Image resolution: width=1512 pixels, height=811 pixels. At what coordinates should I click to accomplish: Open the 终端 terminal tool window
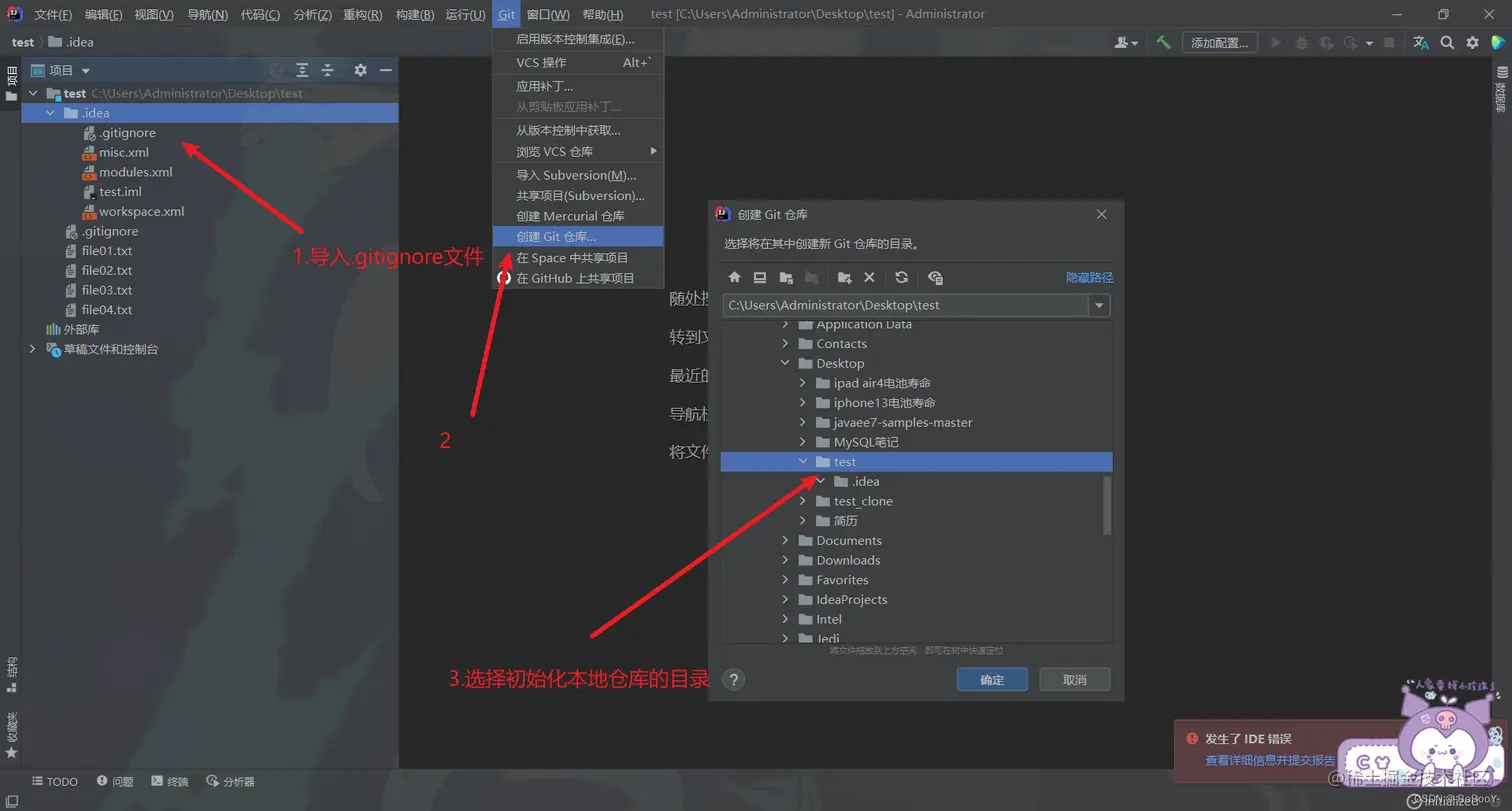[169, 782]
